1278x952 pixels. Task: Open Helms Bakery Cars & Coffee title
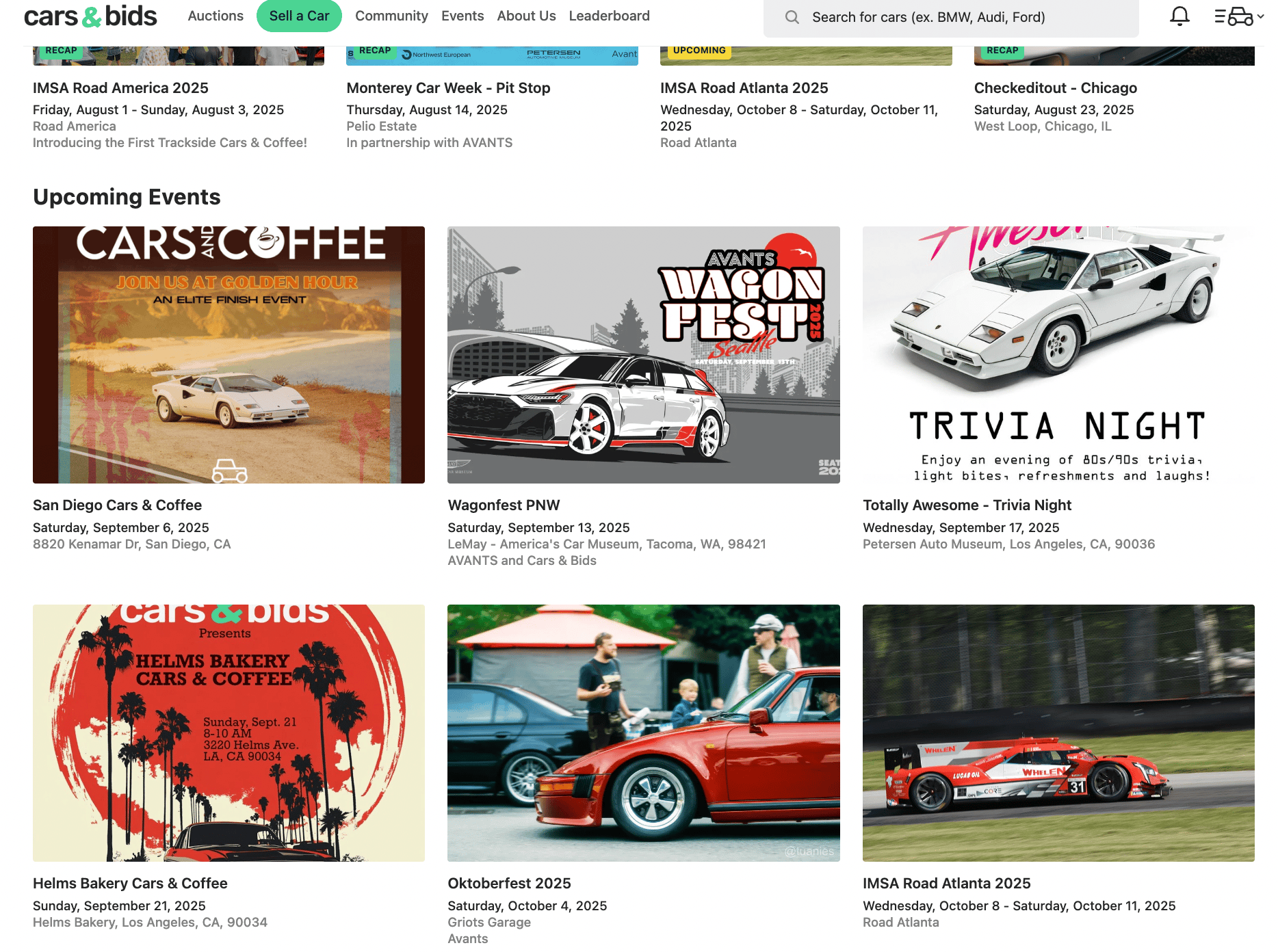click(x=130, y=884)
